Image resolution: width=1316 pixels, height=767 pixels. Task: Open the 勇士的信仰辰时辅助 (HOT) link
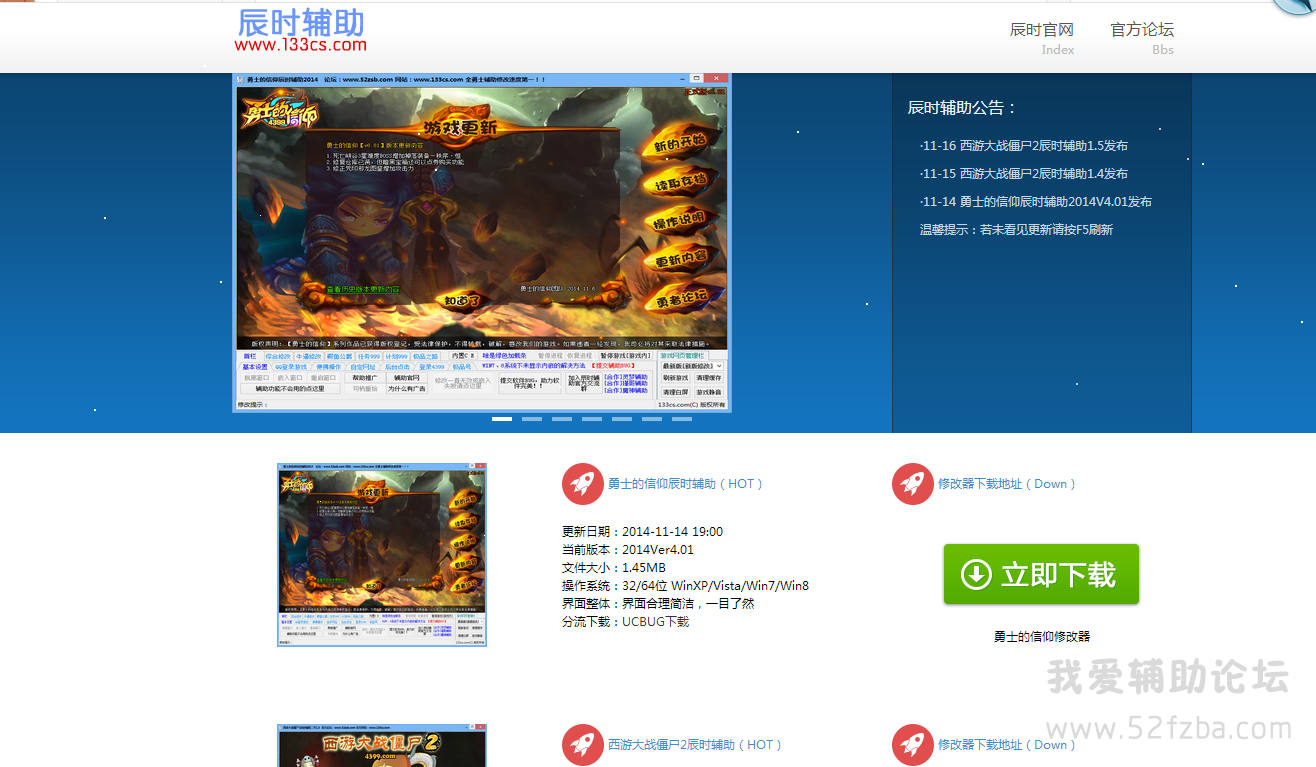(686, 484)
